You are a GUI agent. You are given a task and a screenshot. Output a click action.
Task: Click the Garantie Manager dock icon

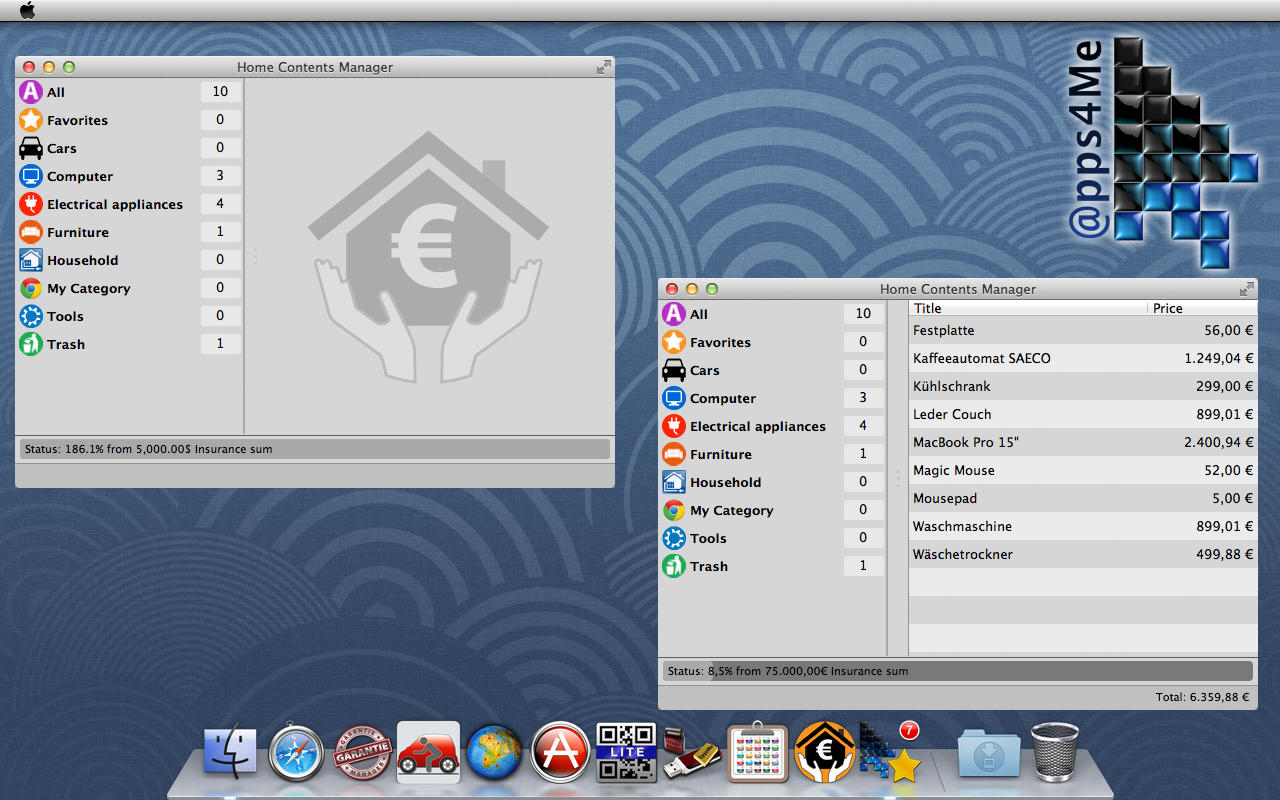362,752
